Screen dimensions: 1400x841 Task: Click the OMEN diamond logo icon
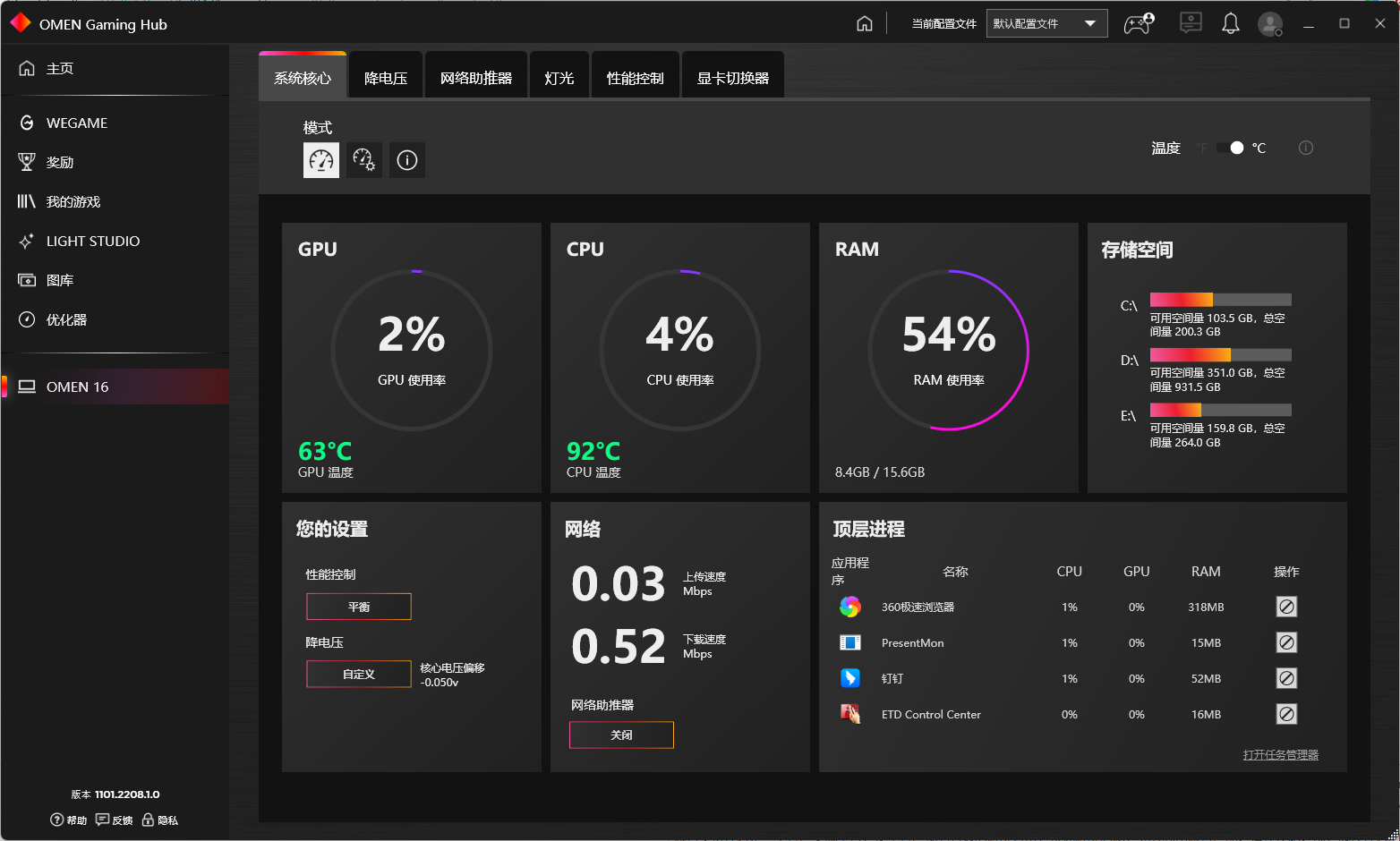pyautogui.click(x=21, y=23)
